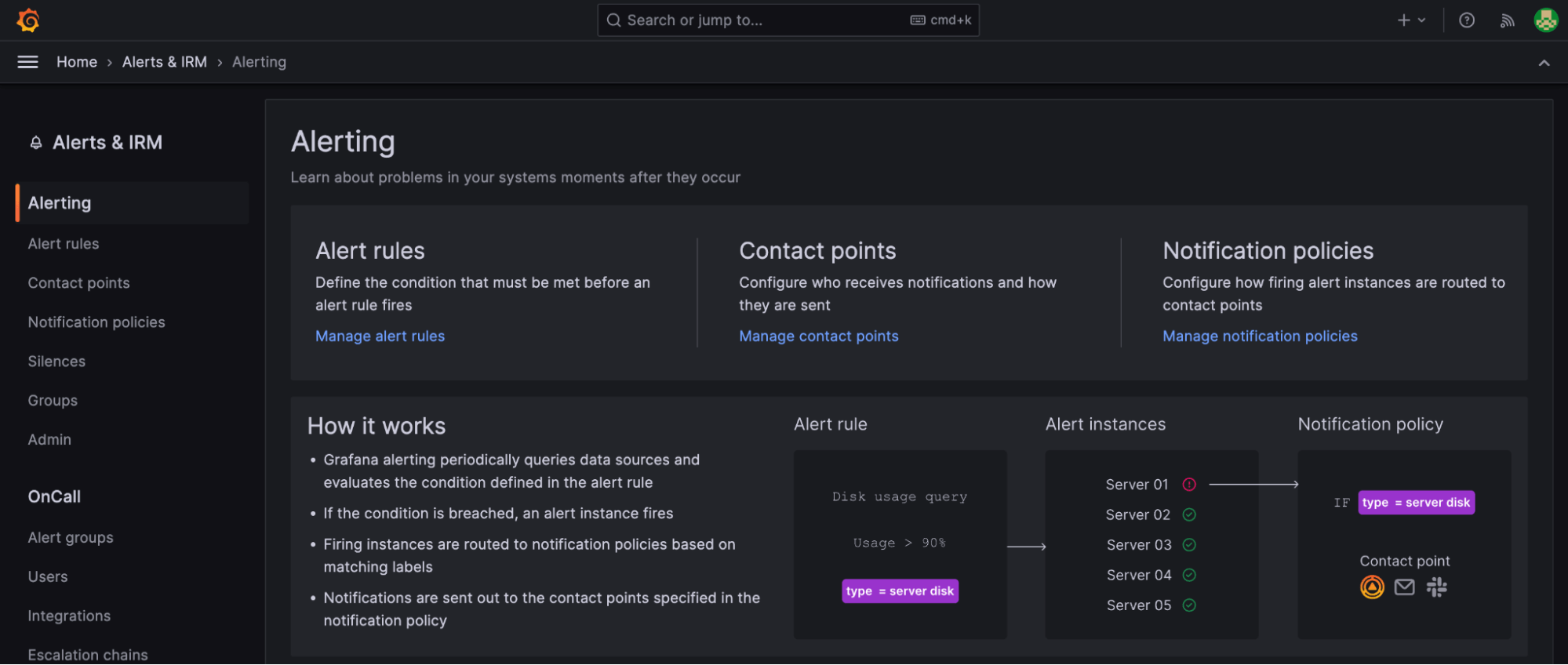The image size is (1568, 665).
Task: Click the Alert rules card heading
Action: click(370, 251)
